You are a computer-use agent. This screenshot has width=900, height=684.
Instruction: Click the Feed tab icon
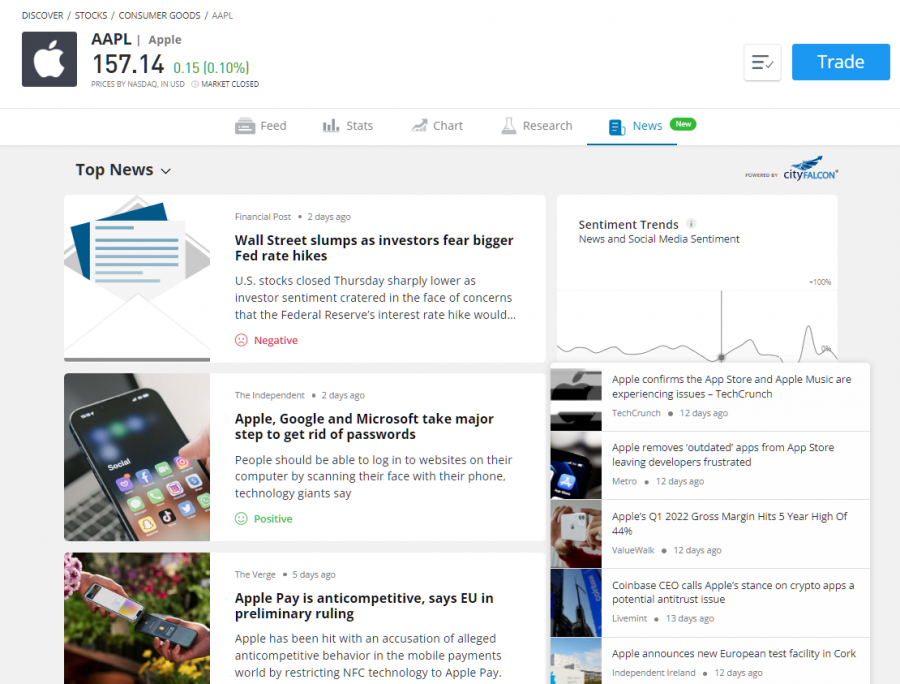pyautogui.click(x=245, y=126)
